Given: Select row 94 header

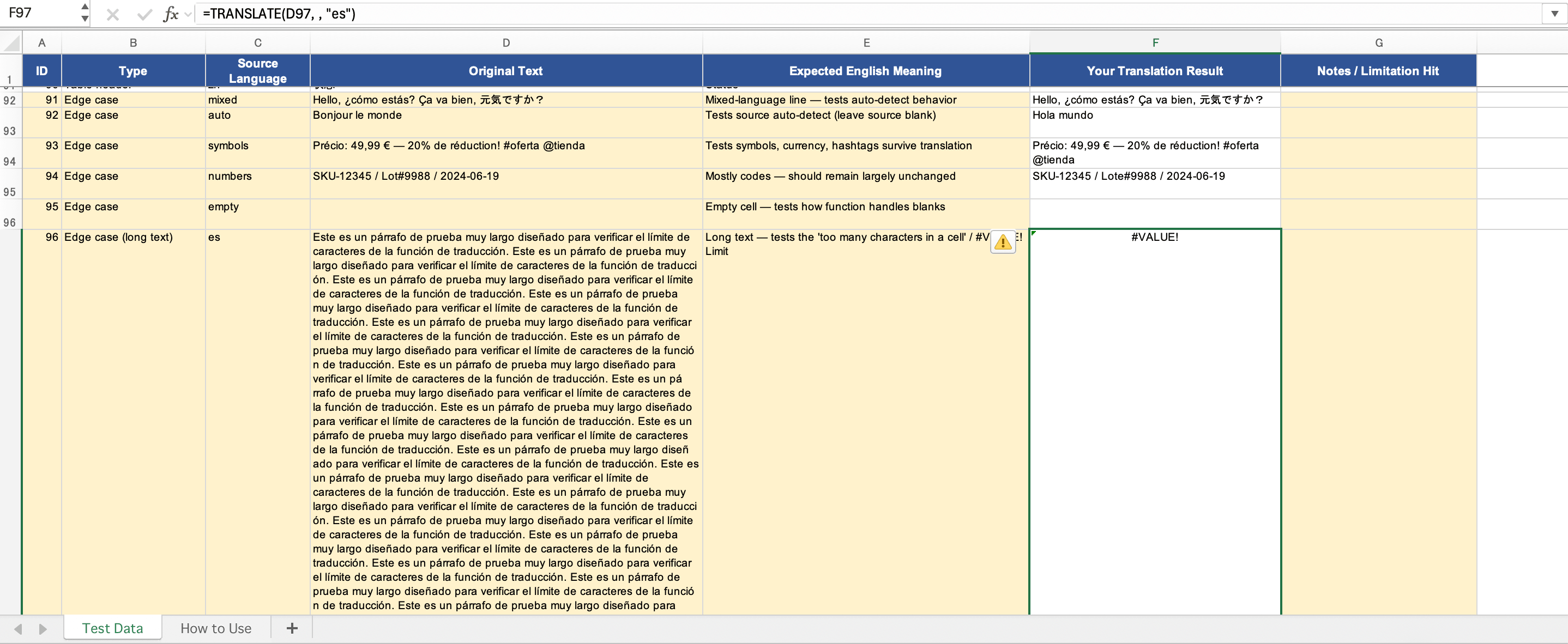Looking at the screenshot, I should pyautogui.click(x=10, y=154).
